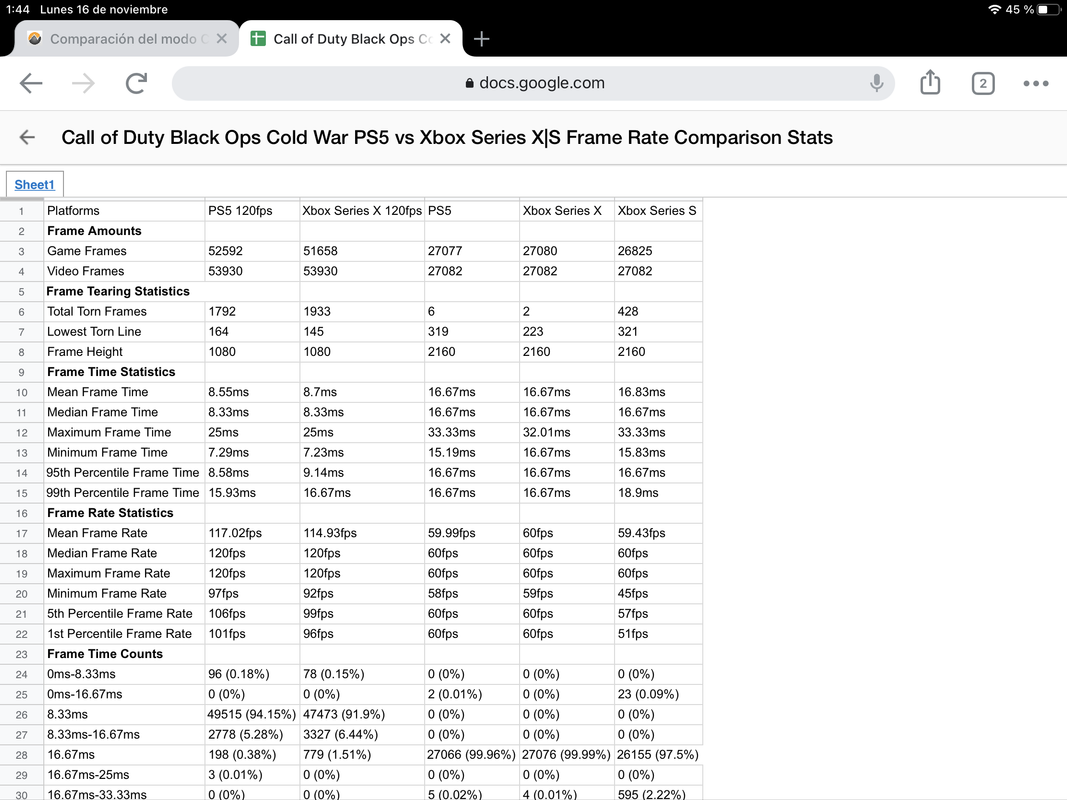Click the Xbox Series X 120fps cell
The height and width of the screenshot is (800, 1067).
pyautogui.click(x=362, y=211)
